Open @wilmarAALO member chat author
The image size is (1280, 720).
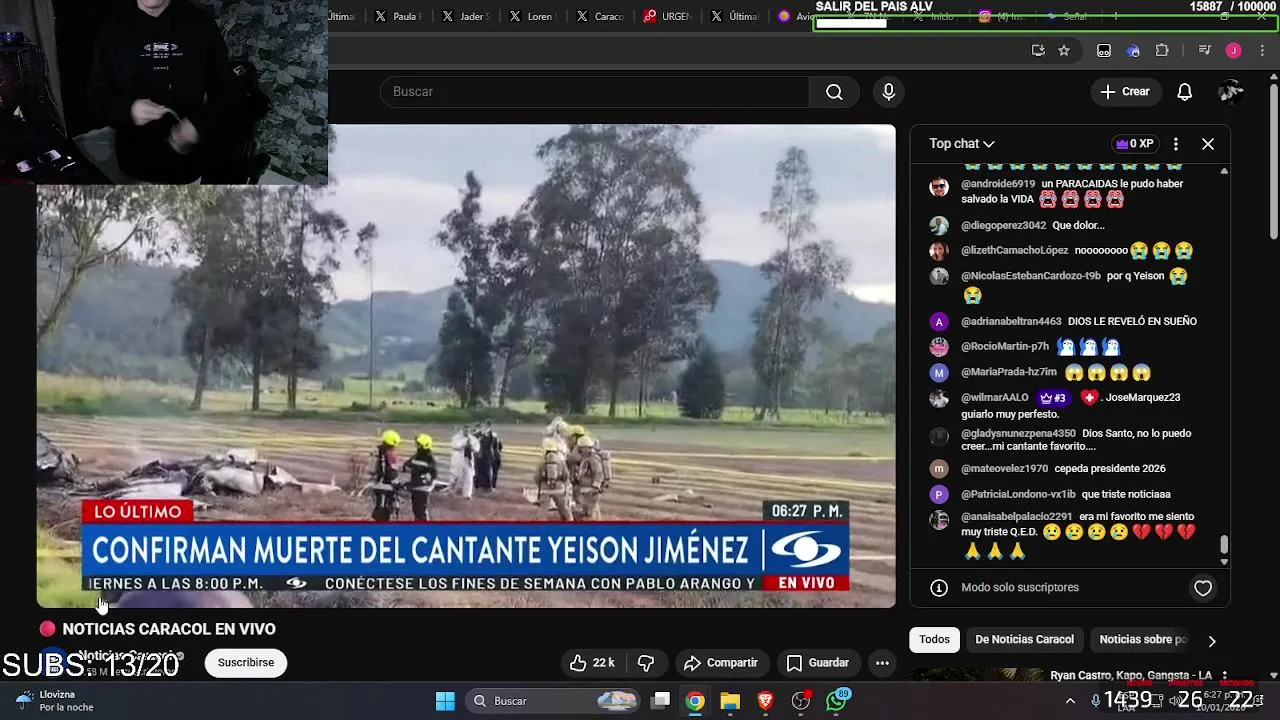995,398
